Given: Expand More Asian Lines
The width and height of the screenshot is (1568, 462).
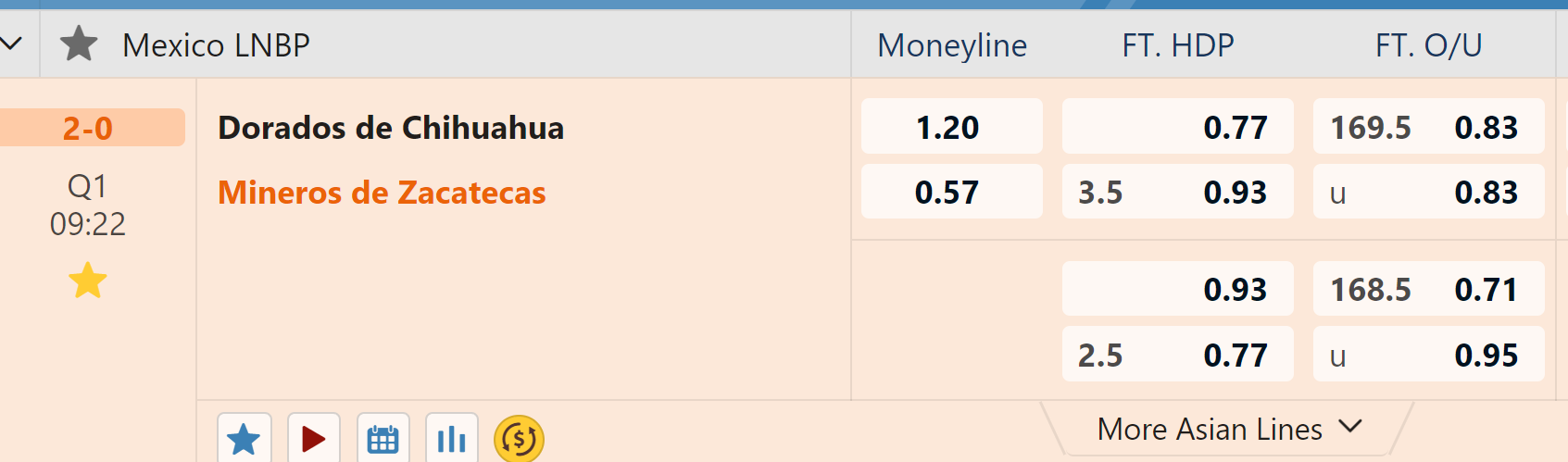Looking at the screenshot, I should [x=1228, y=429].
